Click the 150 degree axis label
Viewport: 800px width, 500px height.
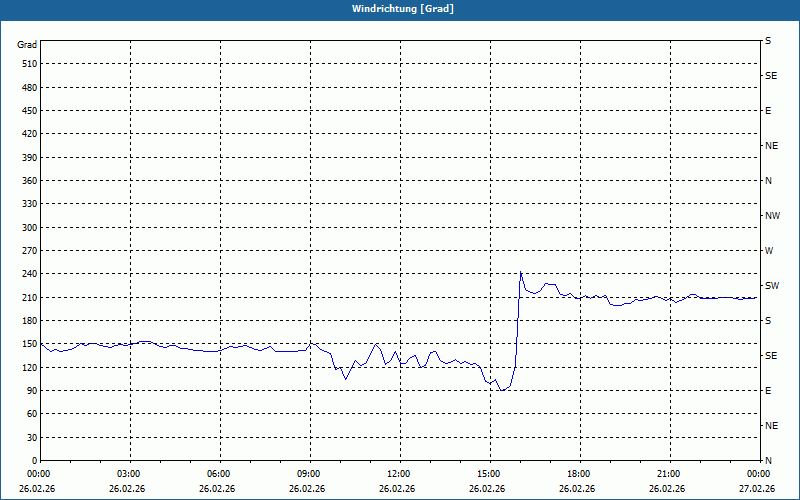30,344
